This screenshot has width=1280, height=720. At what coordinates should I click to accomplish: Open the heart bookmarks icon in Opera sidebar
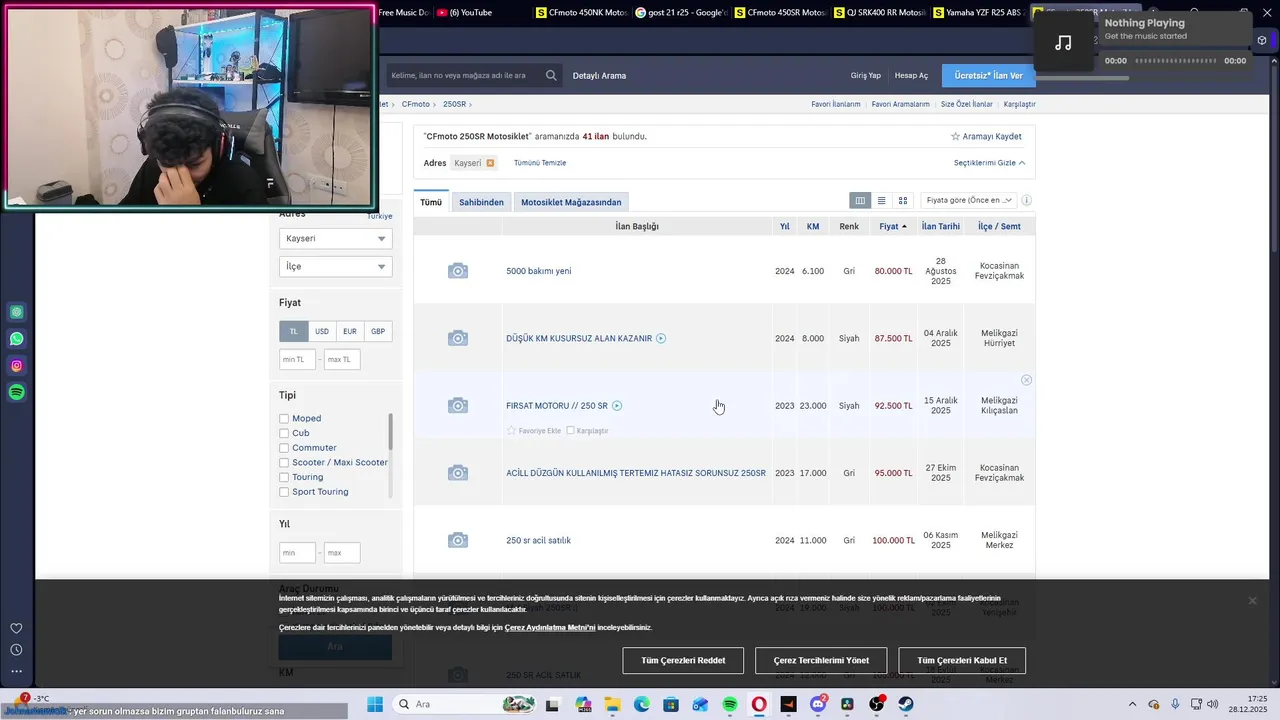pos(16,629)
